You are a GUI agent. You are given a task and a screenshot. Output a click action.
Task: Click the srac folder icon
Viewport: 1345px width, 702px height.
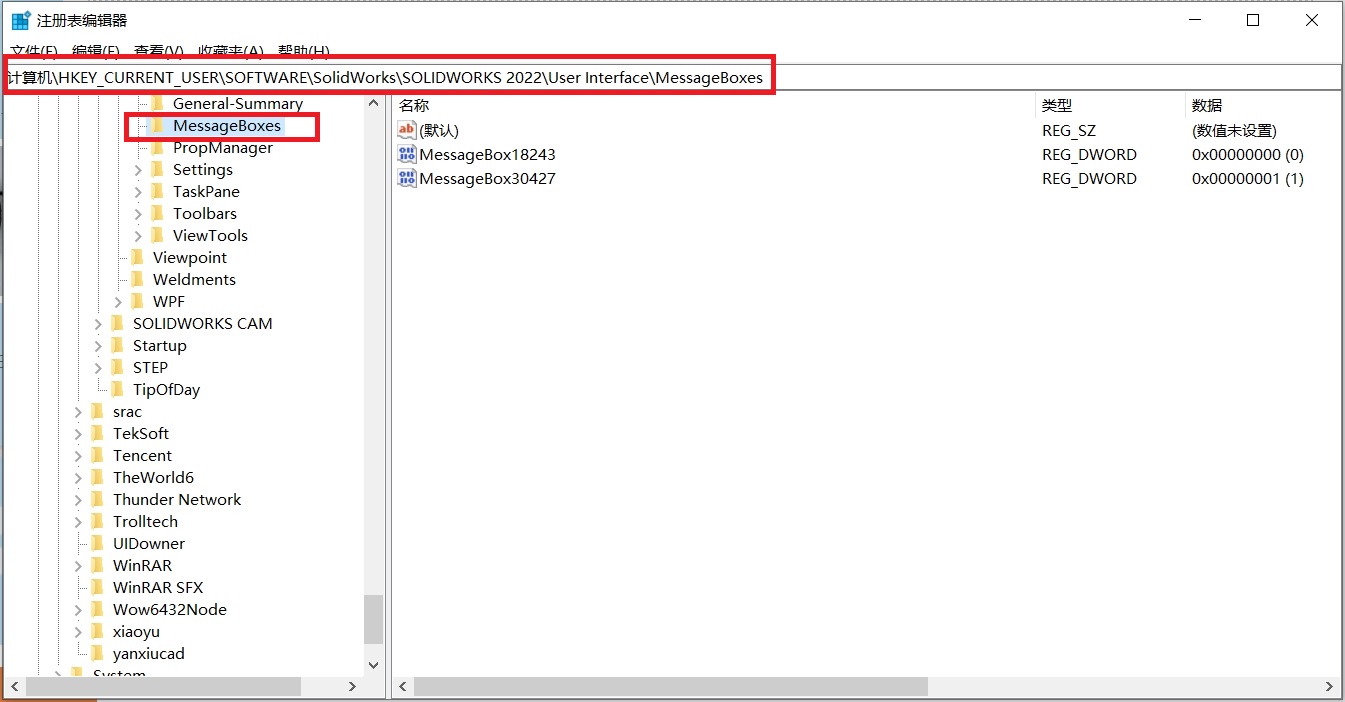click(97, 411)
